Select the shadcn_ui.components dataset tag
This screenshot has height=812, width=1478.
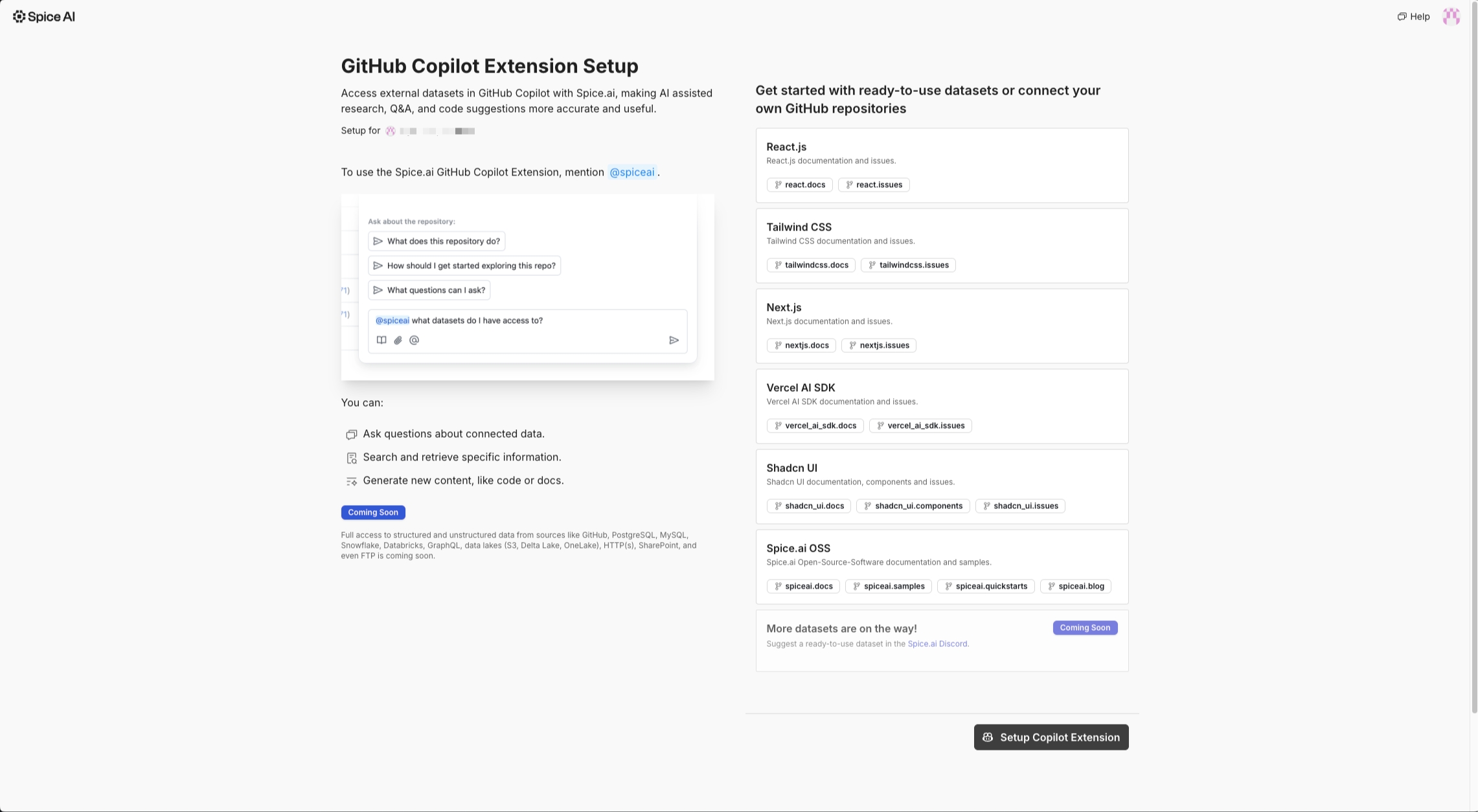(913, 506)
